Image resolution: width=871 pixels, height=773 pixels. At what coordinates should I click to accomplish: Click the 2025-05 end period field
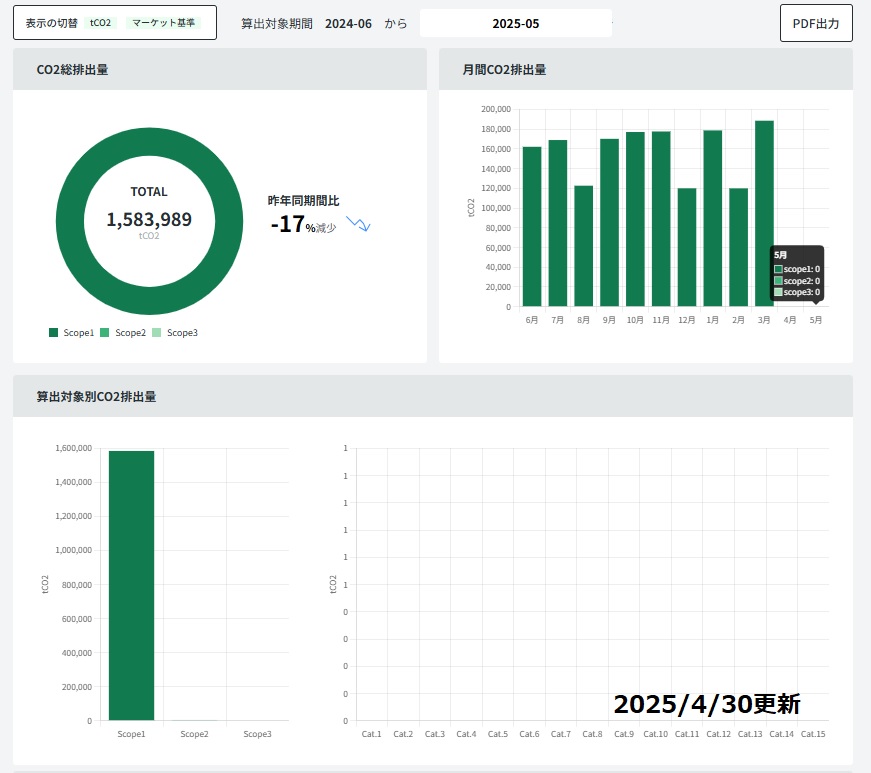click(515, 23)
